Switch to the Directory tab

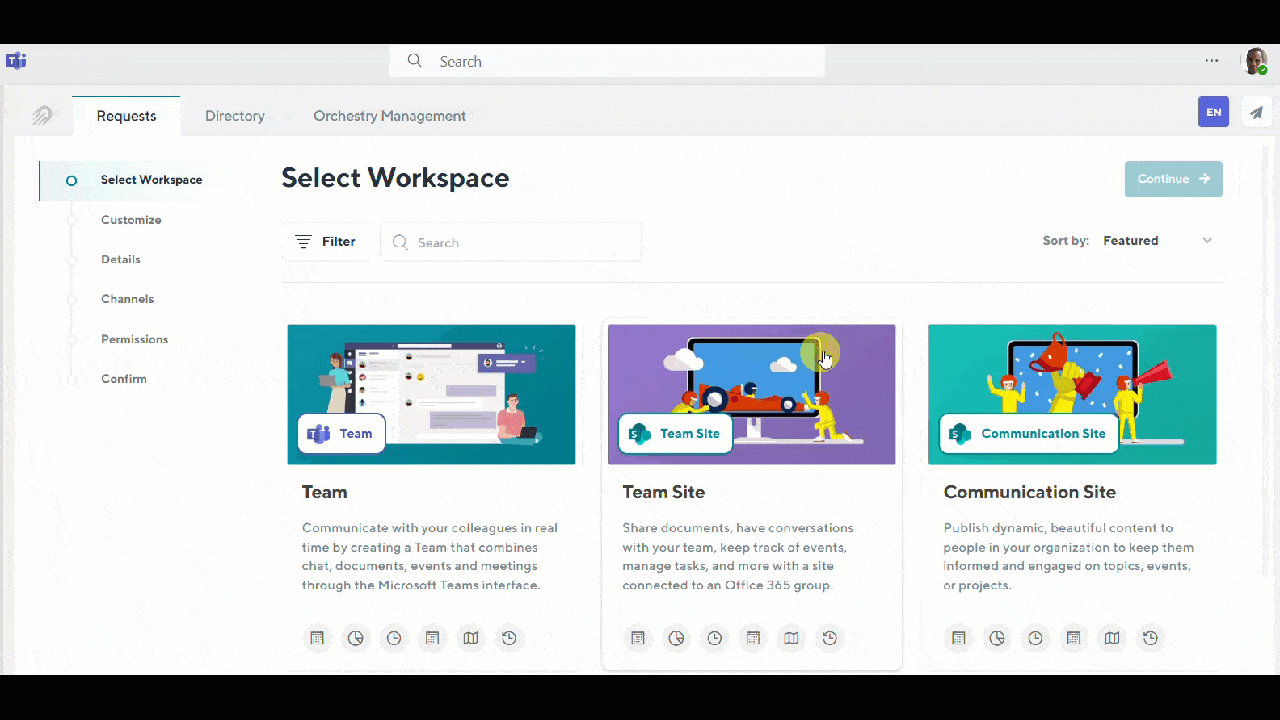click(x=234, y=116)
